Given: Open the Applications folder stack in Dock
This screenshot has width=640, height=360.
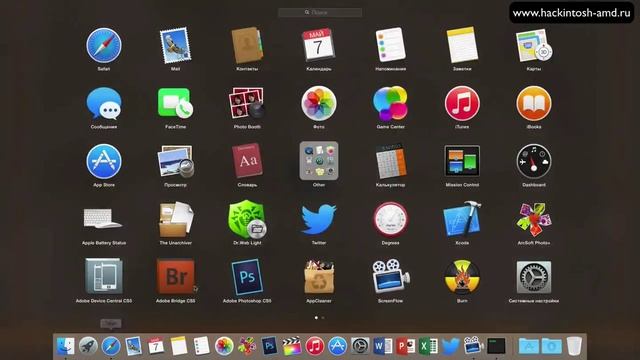Looking at the screenshot, I should (529, 347).
